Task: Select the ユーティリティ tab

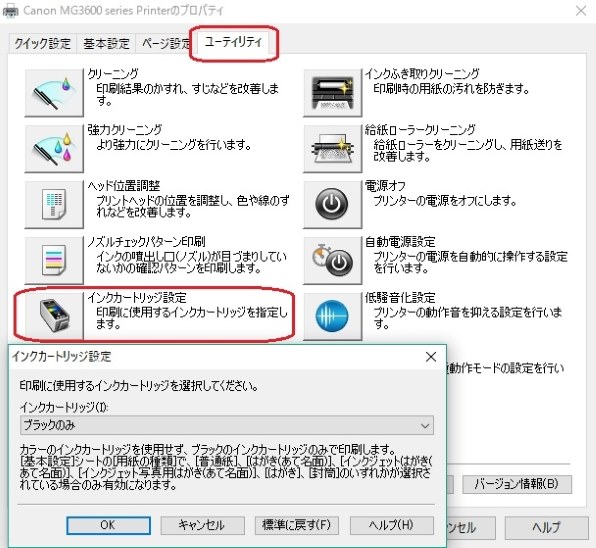Action: [233, 42]
